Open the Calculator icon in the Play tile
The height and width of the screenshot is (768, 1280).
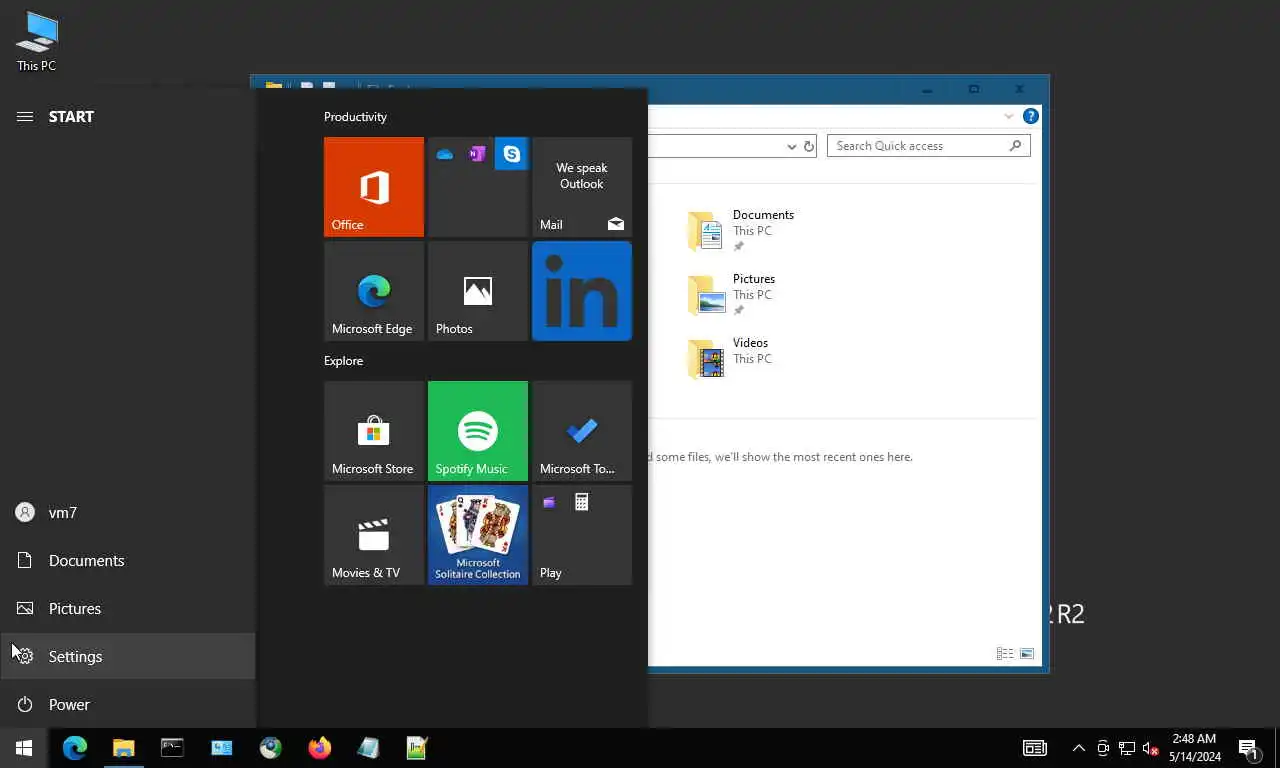(581, 502)
